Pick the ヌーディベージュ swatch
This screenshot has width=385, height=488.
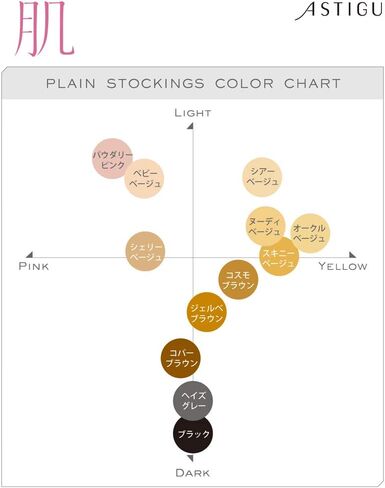point(265,226)
